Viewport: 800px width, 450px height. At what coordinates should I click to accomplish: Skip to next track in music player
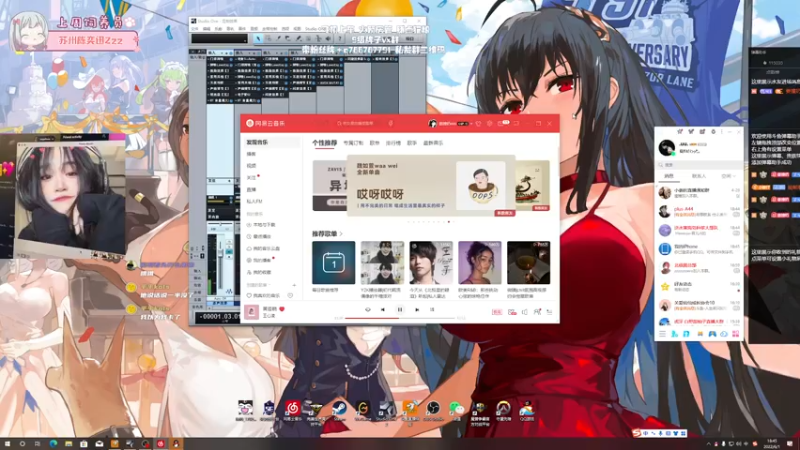coord(415,310)
